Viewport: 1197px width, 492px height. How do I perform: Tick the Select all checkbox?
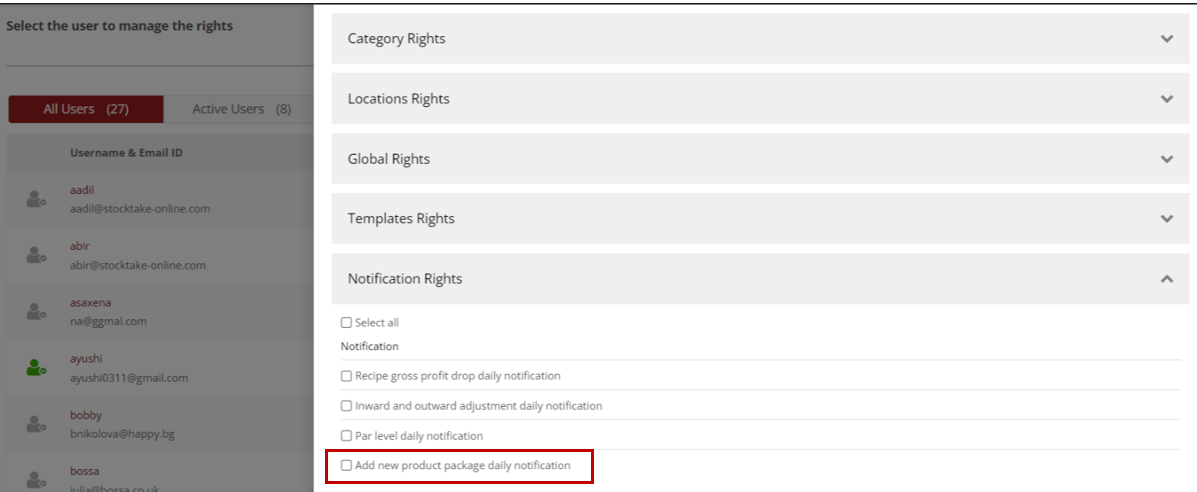tap(347, 323)
